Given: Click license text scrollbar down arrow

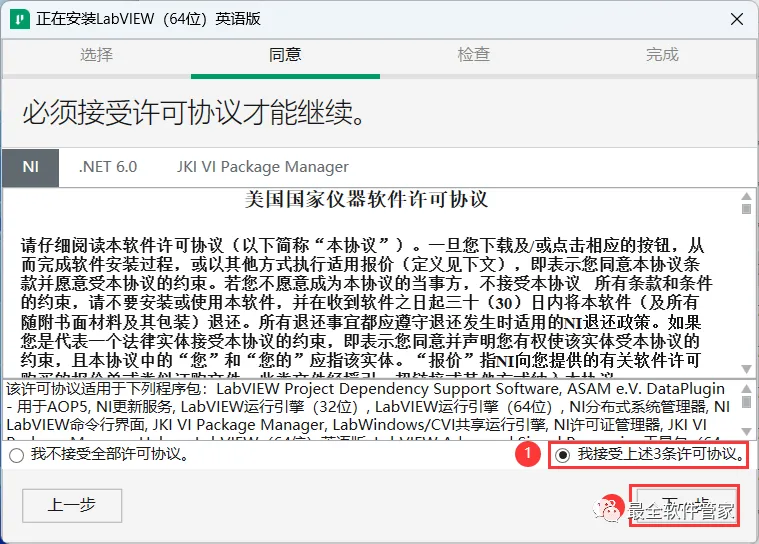Looking at the screenshot, I should (746, 369).
